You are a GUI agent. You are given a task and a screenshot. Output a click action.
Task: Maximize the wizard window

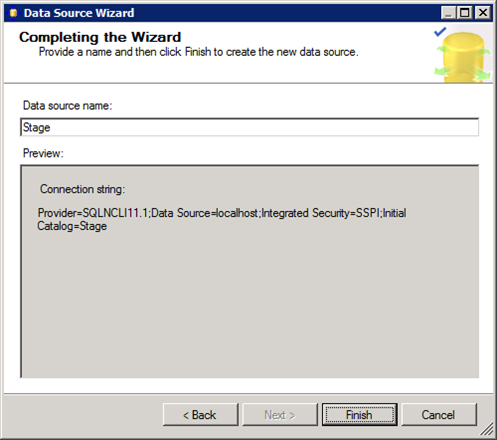(465, 13)
